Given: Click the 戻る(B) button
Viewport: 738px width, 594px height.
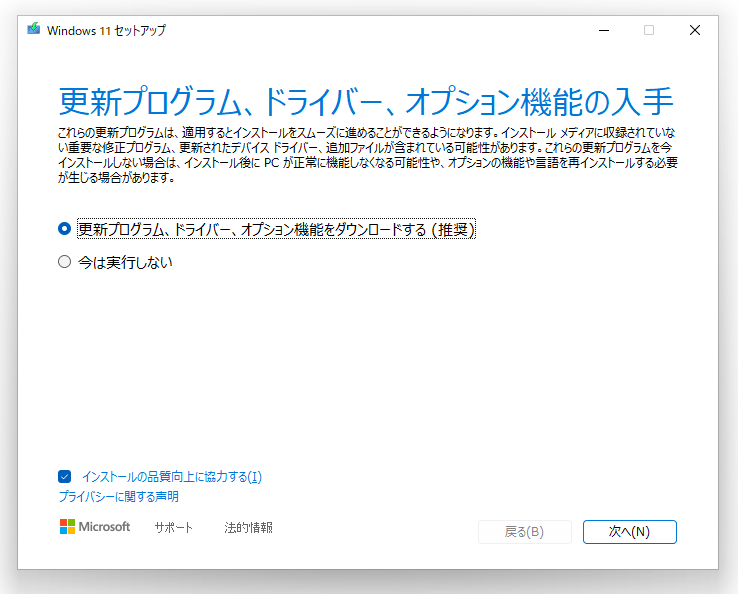Looking at the screenshot, I should (x=525, y=532).
